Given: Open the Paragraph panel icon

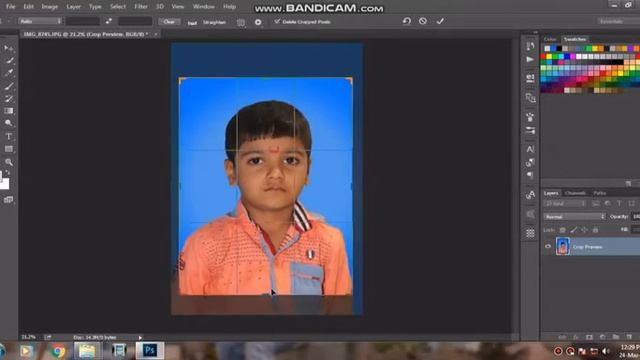Looking at the screenshot, I should [530, 175].
